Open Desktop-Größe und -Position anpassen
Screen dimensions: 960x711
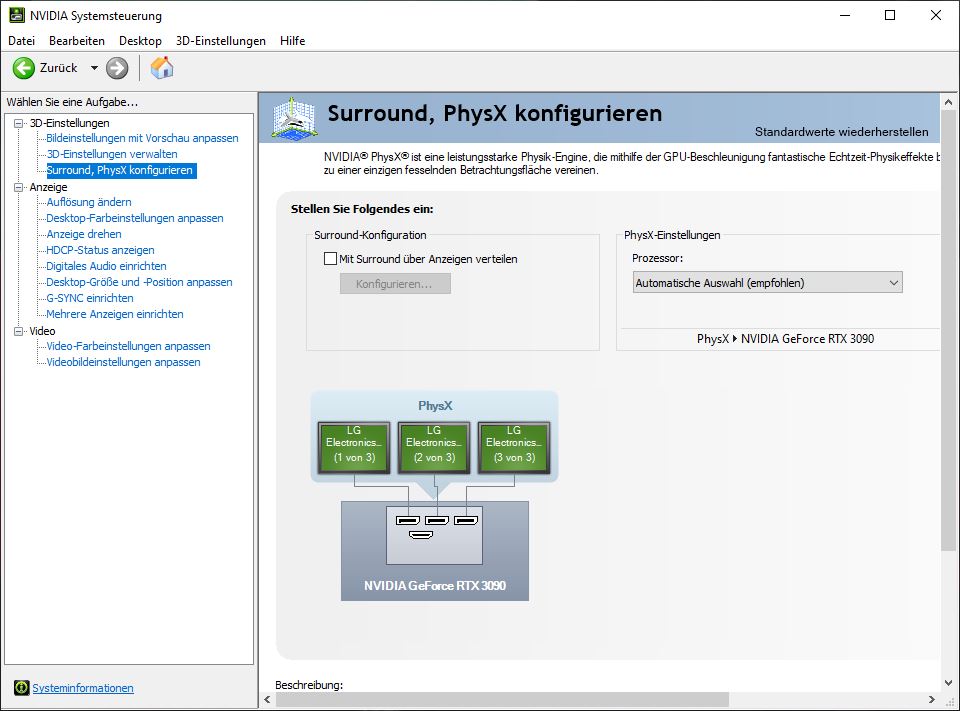pos(139,282)
